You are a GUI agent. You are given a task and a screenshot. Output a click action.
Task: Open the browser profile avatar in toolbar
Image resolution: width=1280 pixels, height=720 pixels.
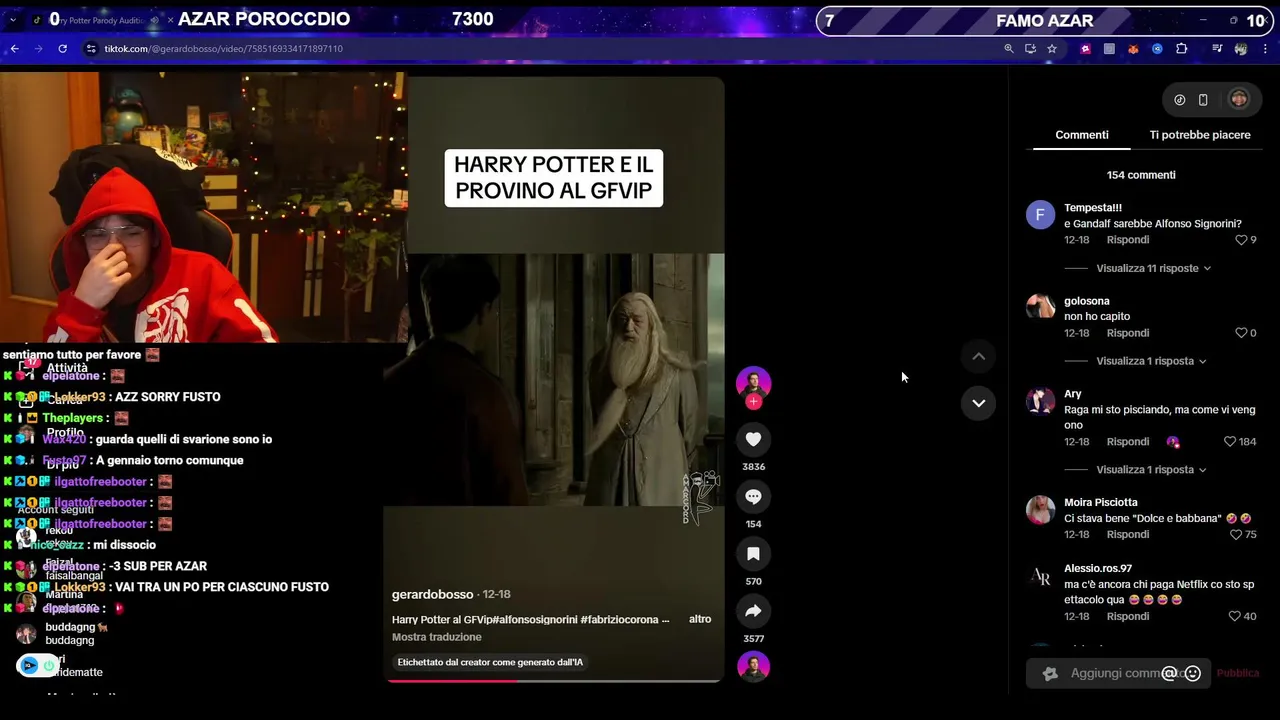point(1241,48)
